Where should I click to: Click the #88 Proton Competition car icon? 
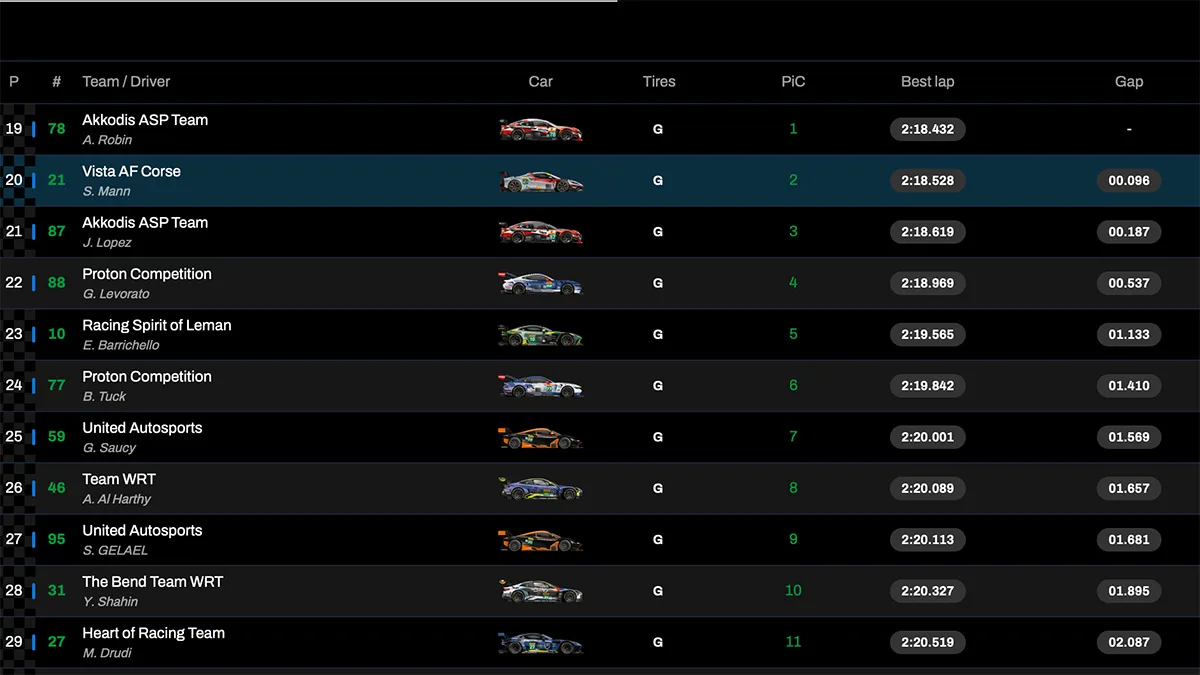click(x=540, y=284)
